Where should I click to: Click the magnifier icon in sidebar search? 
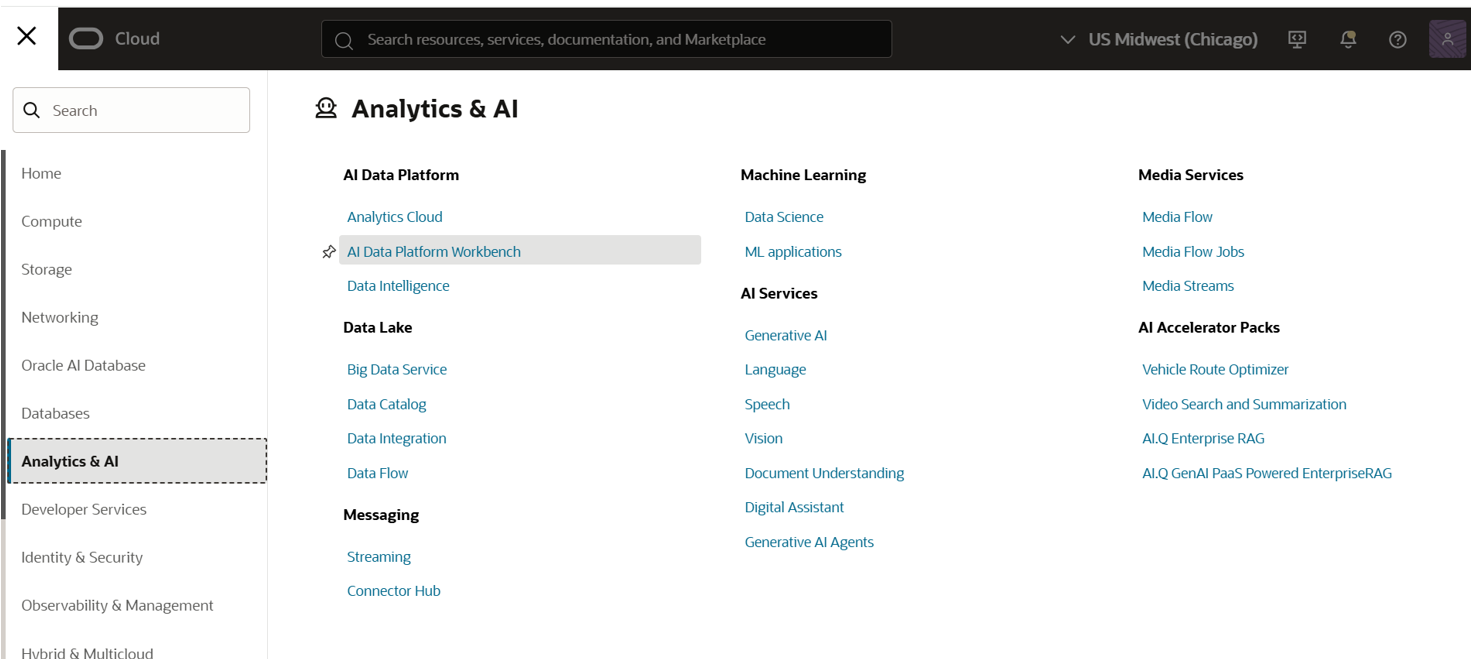point(32,111)
